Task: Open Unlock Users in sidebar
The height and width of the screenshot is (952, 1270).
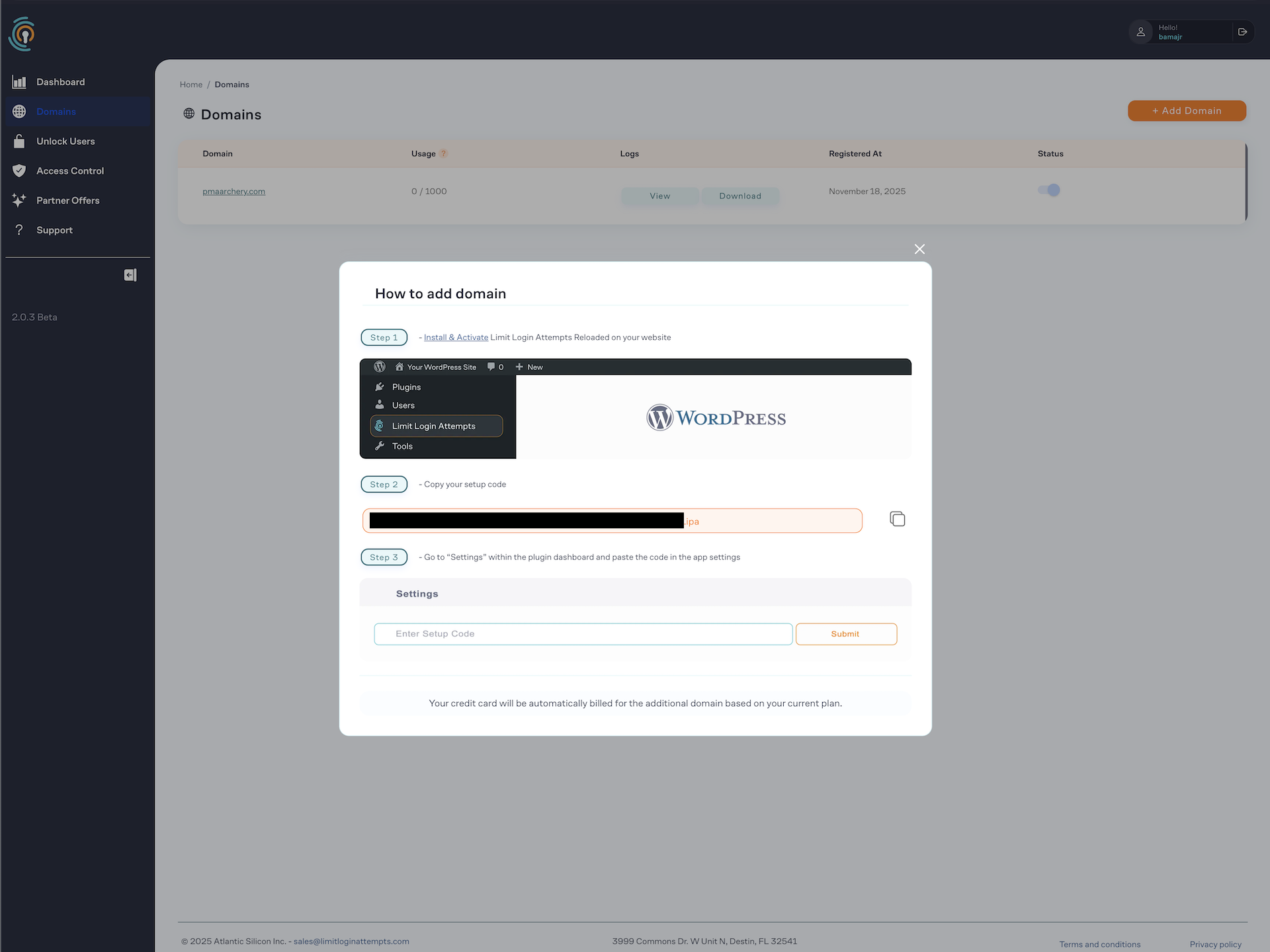Action: [x=65, y=141]
